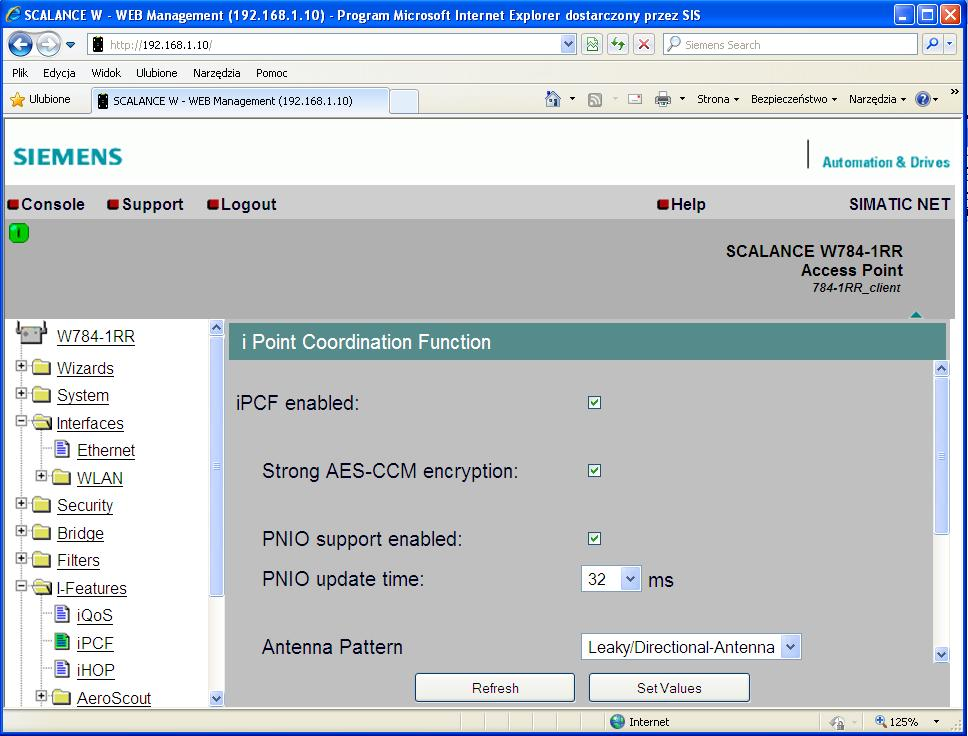Screen dimensions: 968x736
Task: Collapse the I-Features folder
Action: click(x=21, y=586)
